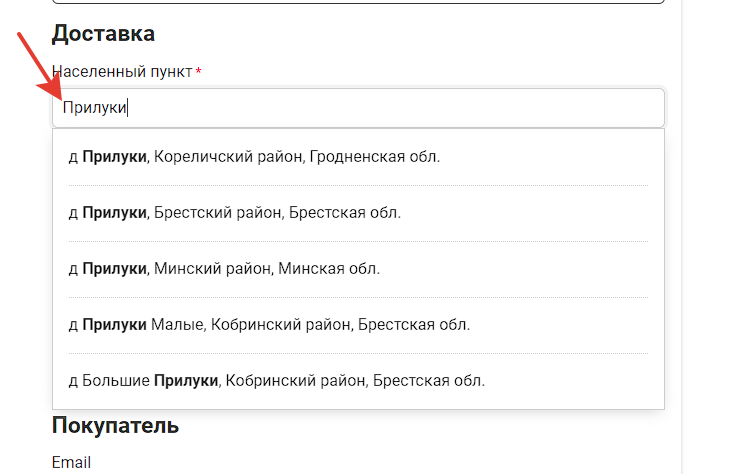Viewport: 738px width, 474px height.
Task: Click the red required asterisk
Action: coord(199,71)
